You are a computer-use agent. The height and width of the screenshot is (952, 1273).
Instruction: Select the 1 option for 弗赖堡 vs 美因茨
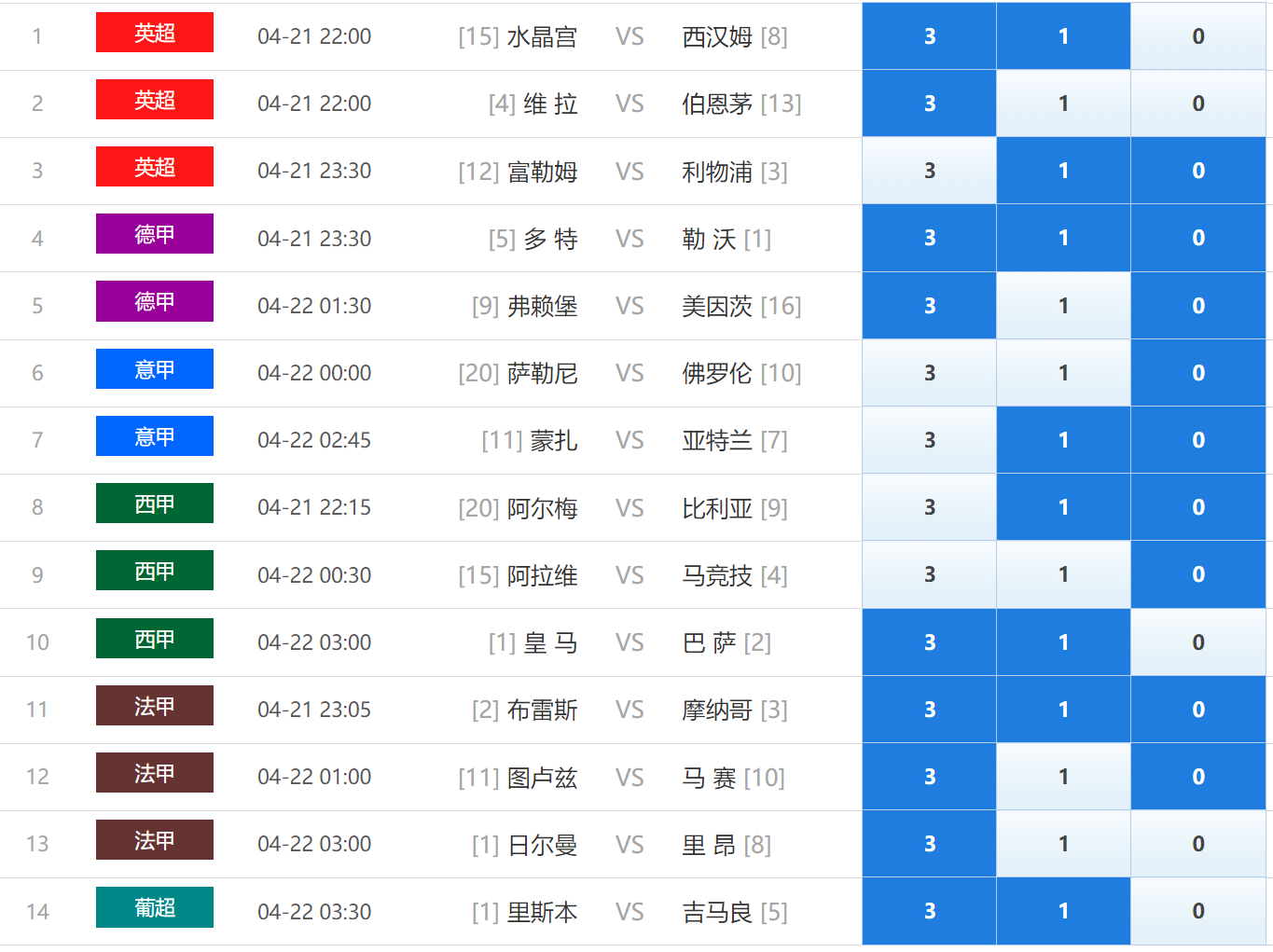1063,306
